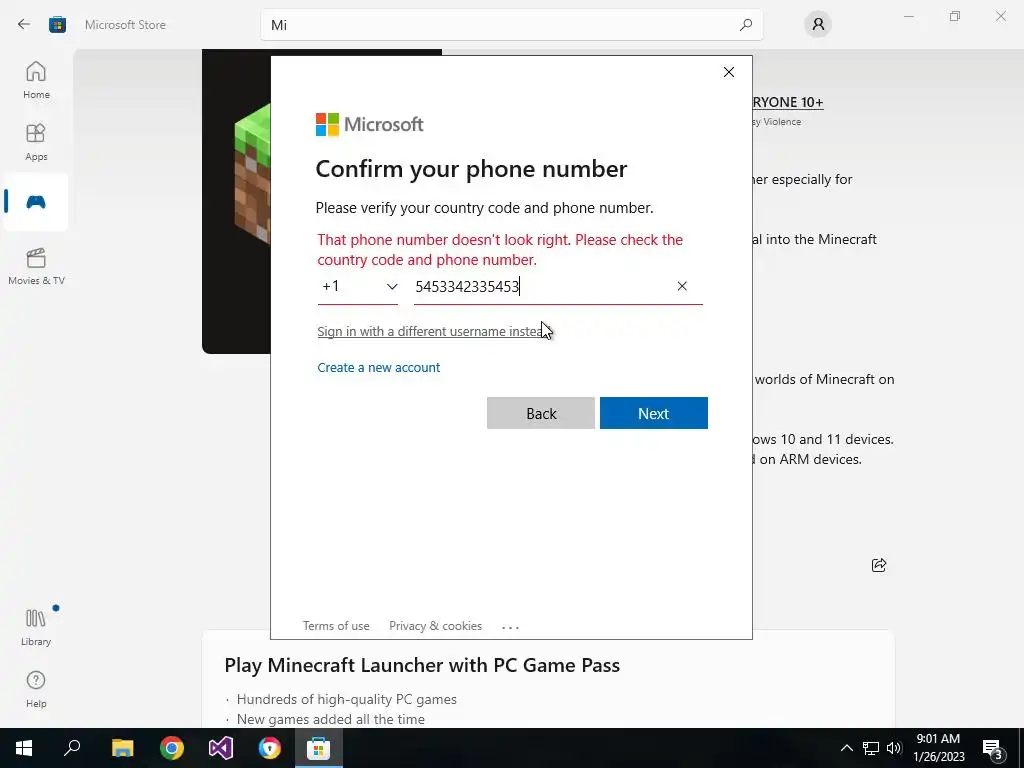
Task: Open Home in the Store sidebar
Action: tap(36, 80)
